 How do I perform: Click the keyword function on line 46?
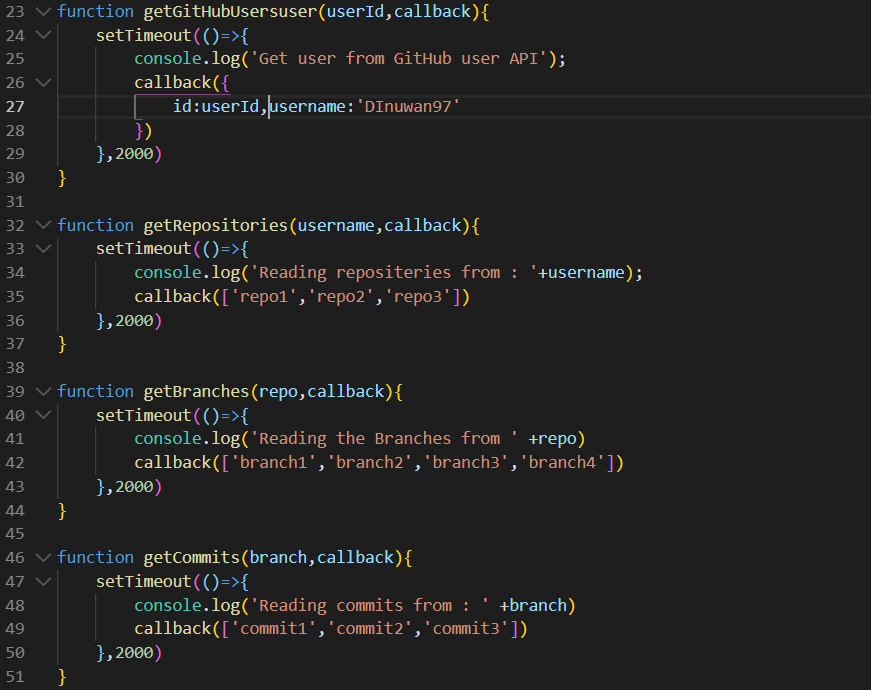click(x=95, y=557)
